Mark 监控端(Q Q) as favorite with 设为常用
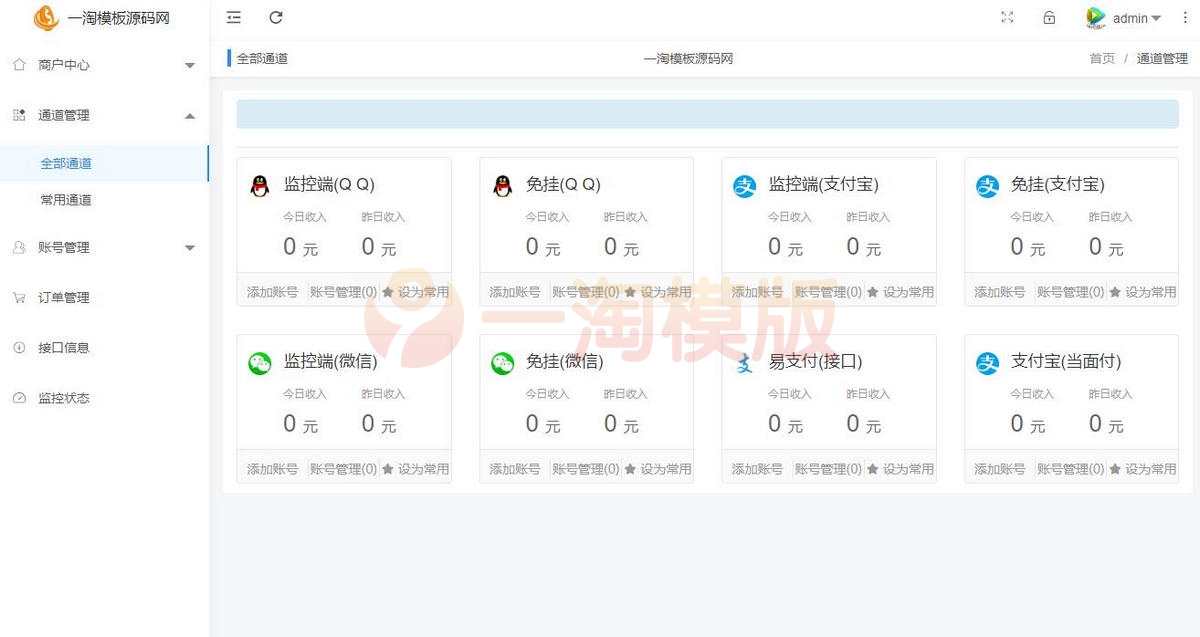The image size is (1200, 637). pyautogui.click(x=415, y=292)
